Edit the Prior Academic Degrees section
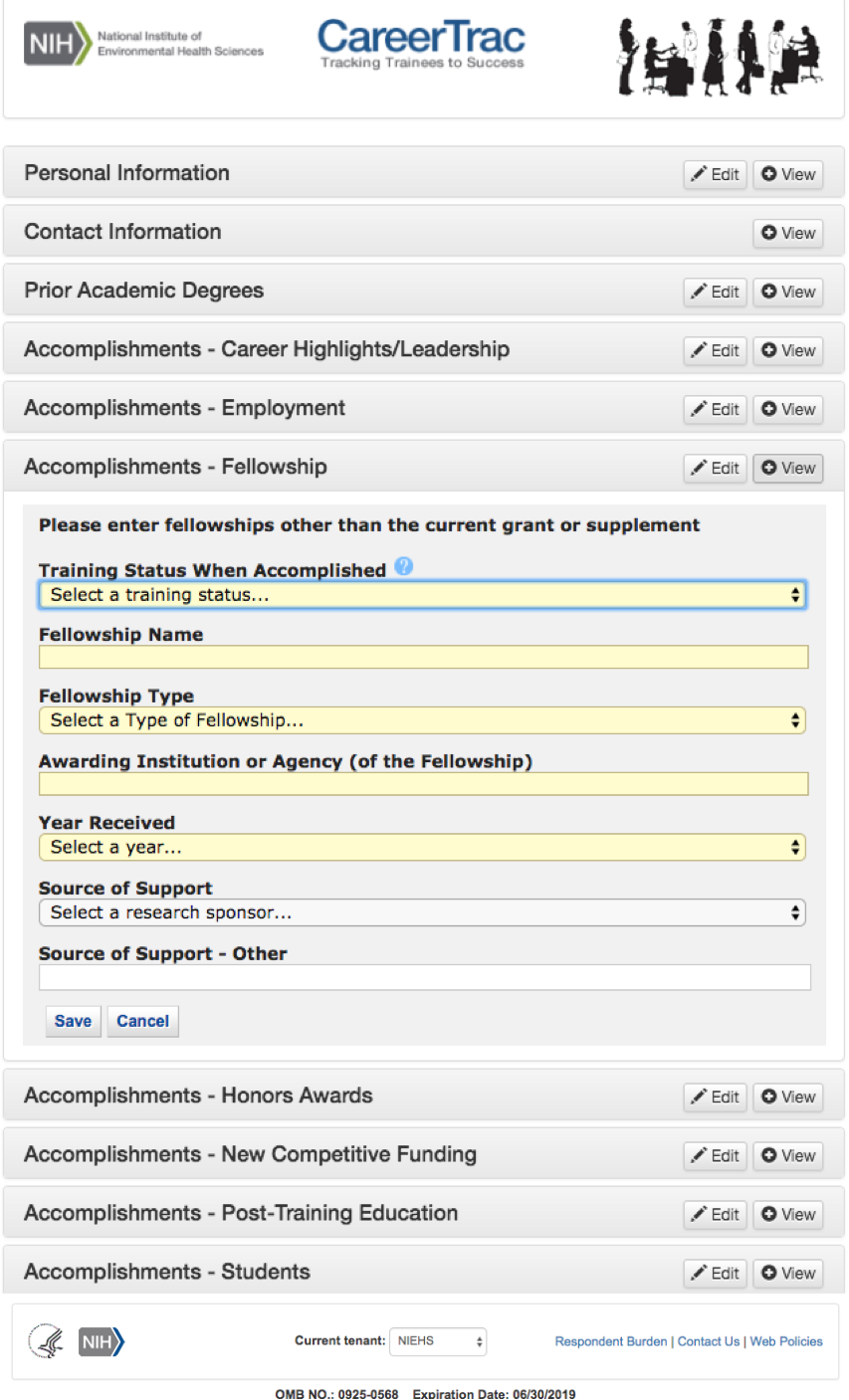The image size is (849, 1400). pos(715,292)
